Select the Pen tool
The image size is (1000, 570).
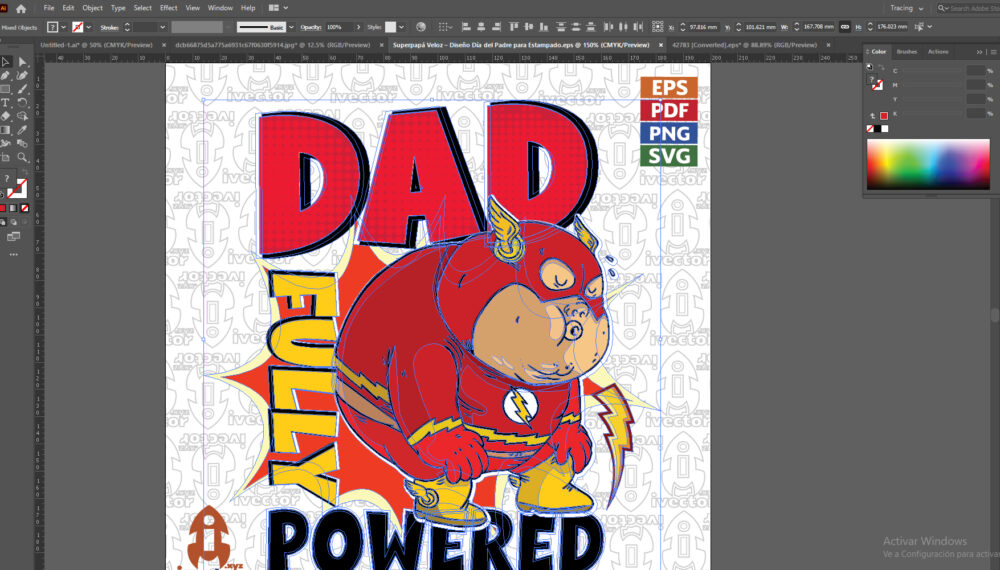6,75
